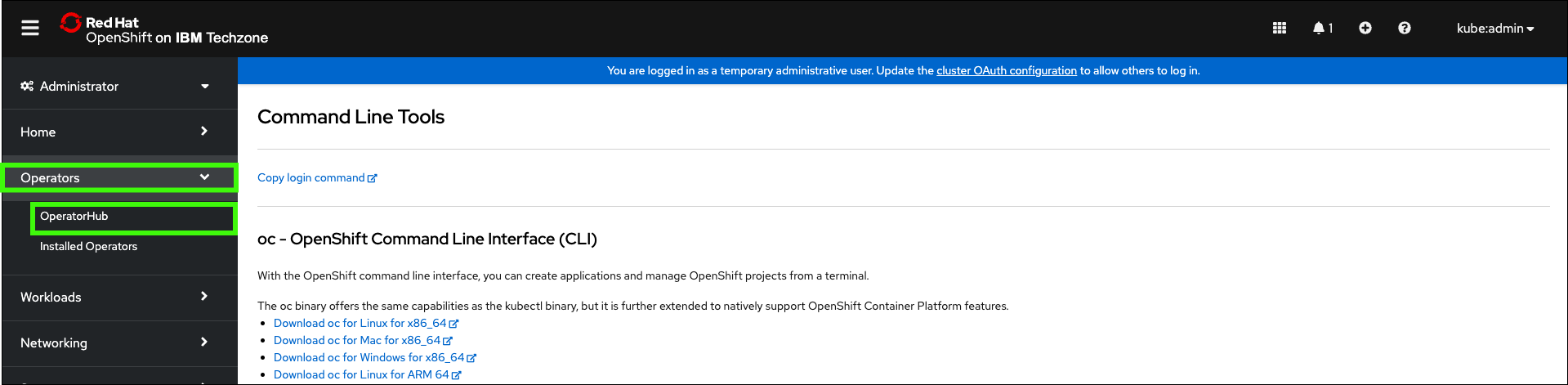Select OperatorHub in the sidebar
Viewport: 1568px width, 385px height.
[74, 217]
